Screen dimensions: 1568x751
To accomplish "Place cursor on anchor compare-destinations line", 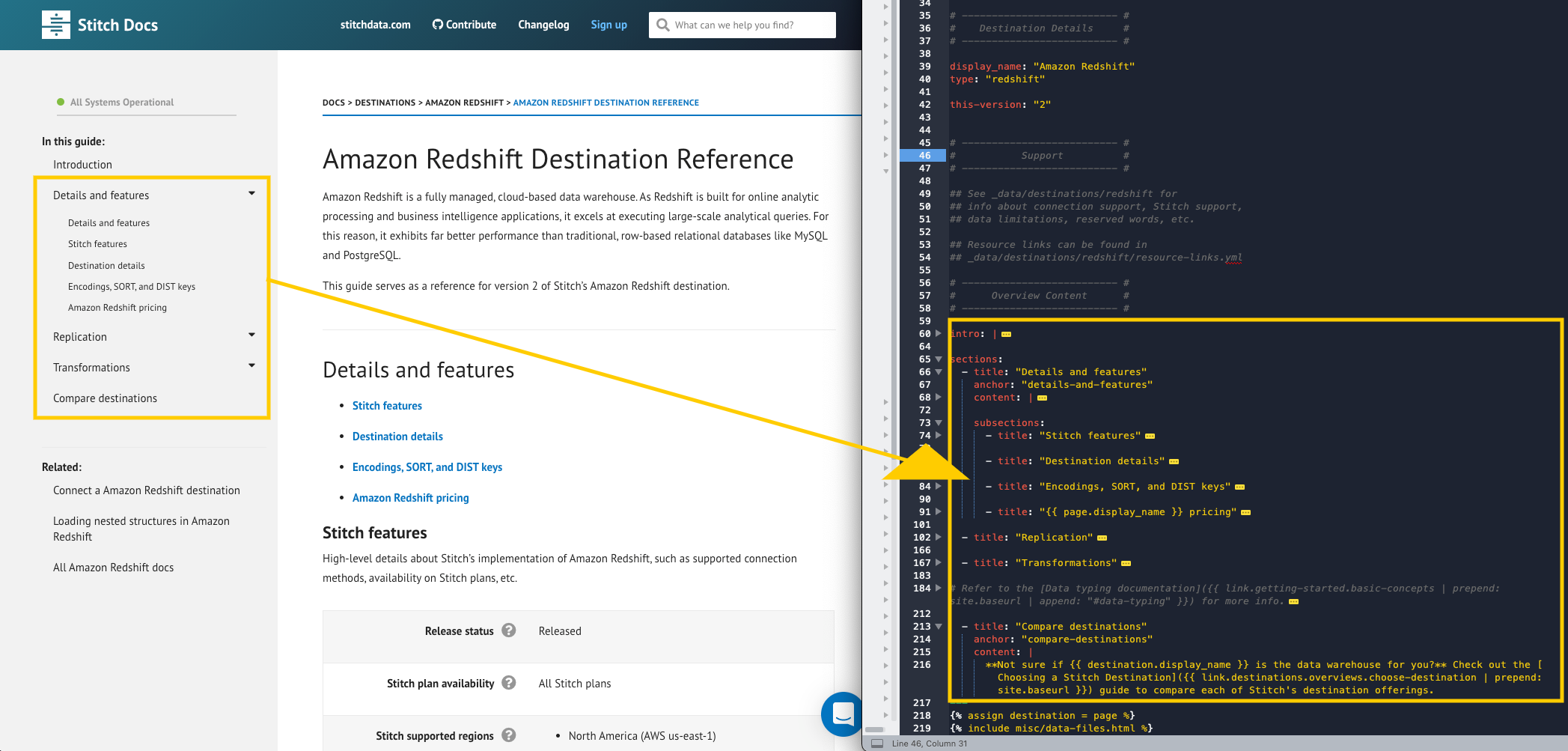I will [x=1063, y=639].
